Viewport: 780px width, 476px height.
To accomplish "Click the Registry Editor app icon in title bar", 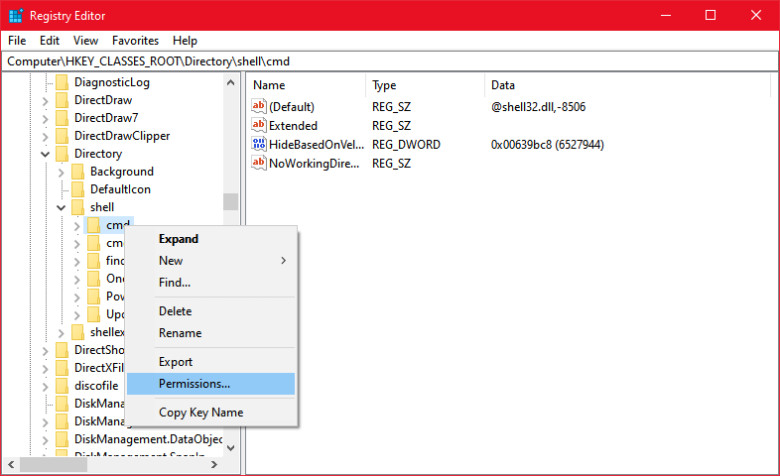I will coord(15,15).
